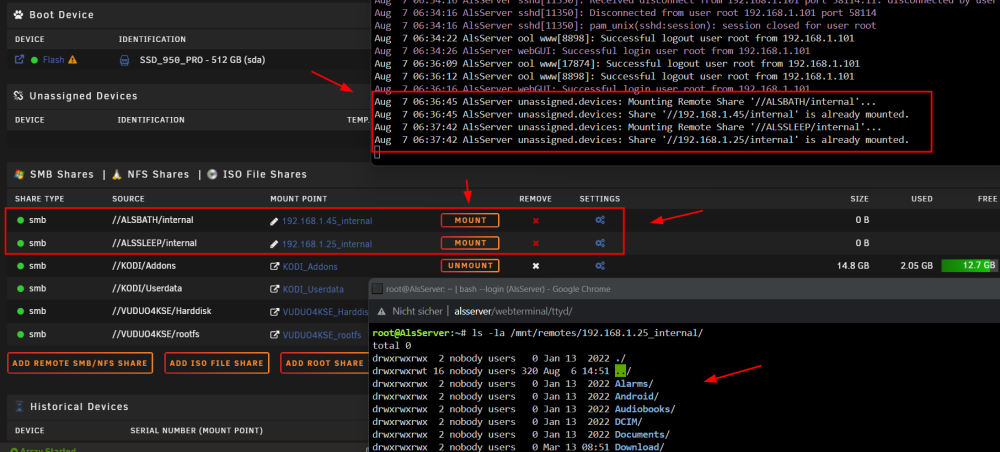Click the SSD_950_PRO - 512 GB (sda) text

[x=202, y=61]
